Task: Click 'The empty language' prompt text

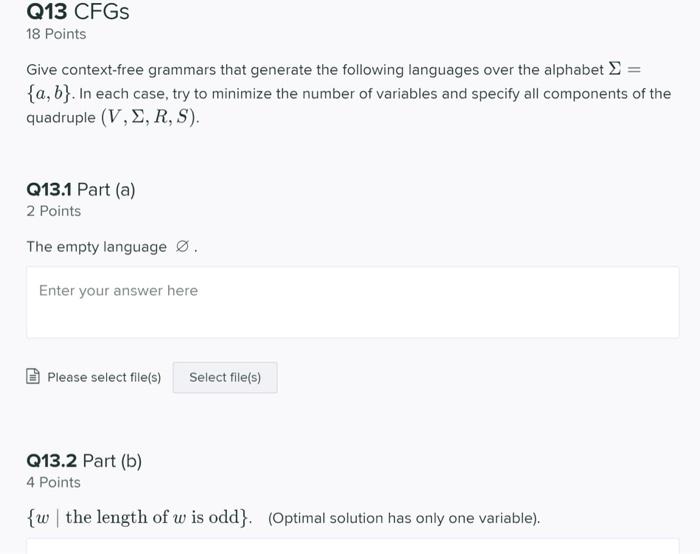Action: point(97,247)
